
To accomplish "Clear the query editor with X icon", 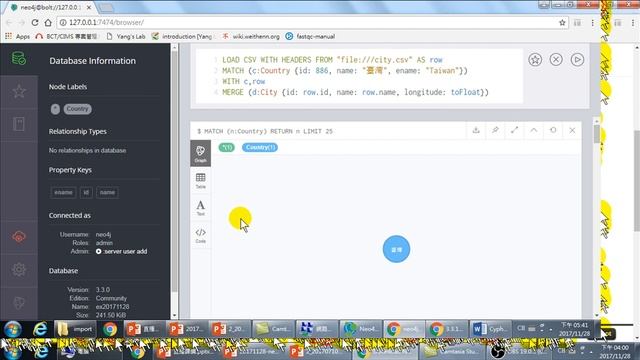I will [x=556, y=60].
